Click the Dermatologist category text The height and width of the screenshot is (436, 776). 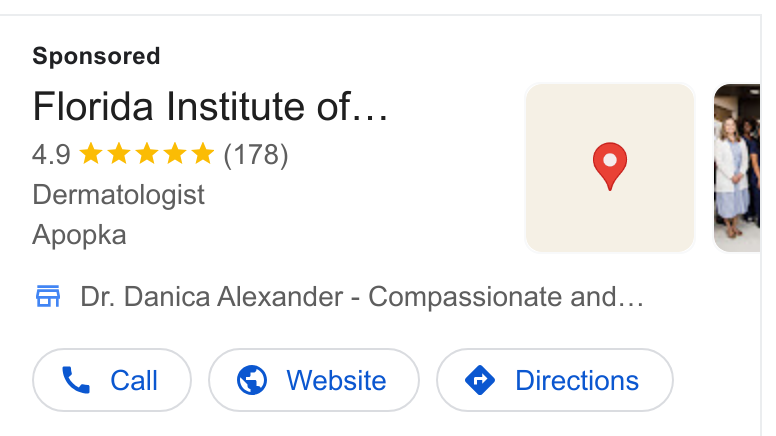point(118,194)
